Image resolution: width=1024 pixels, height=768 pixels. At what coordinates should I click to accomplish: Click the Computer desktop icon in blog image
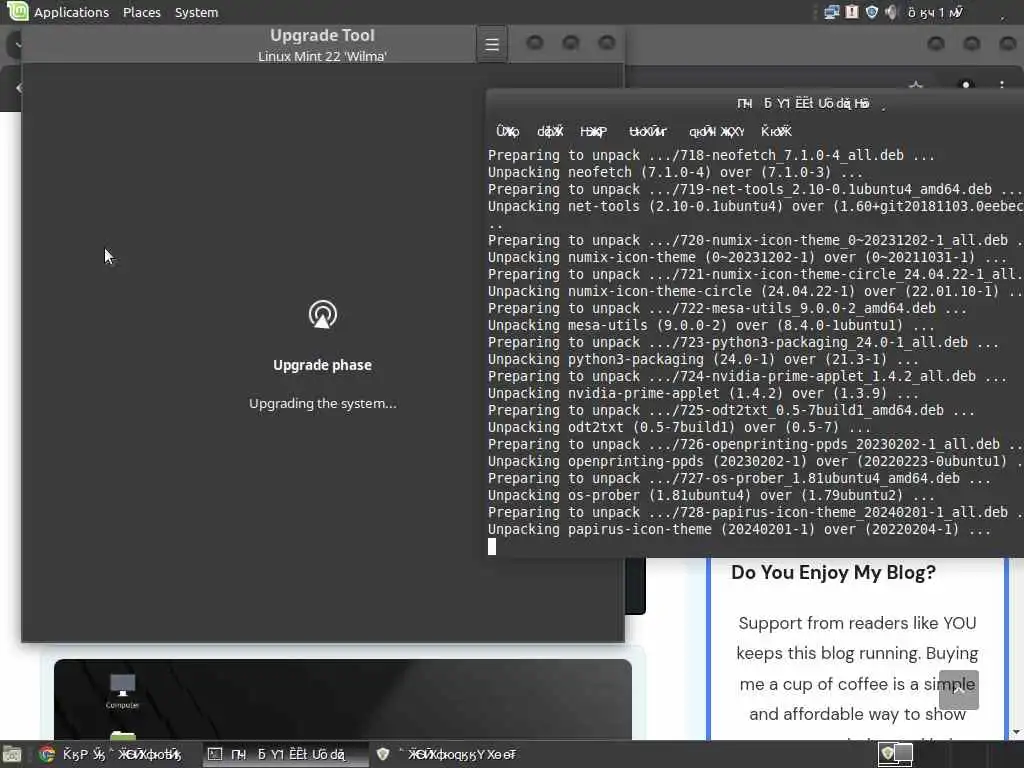122,691
